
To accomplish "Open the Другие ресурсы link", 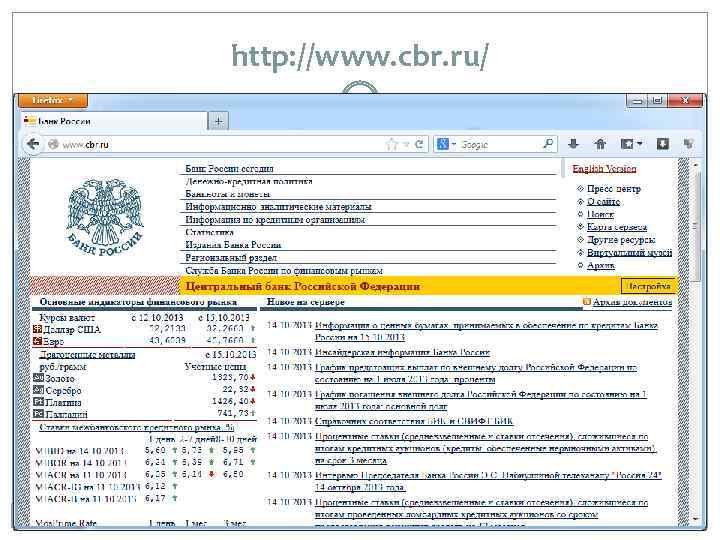I will click(x=621, y=240).
